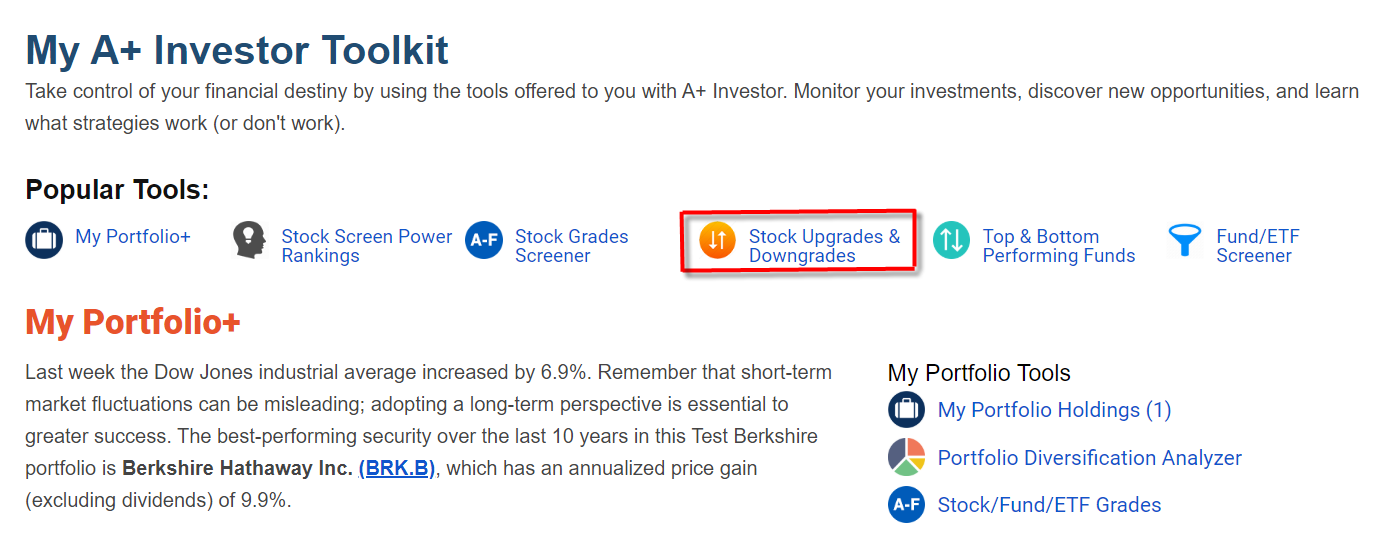Open Portfolio Diversification Analyzer link
Image resolution: width=1388 pixels, height=541 pixels.
[1090, 458]
